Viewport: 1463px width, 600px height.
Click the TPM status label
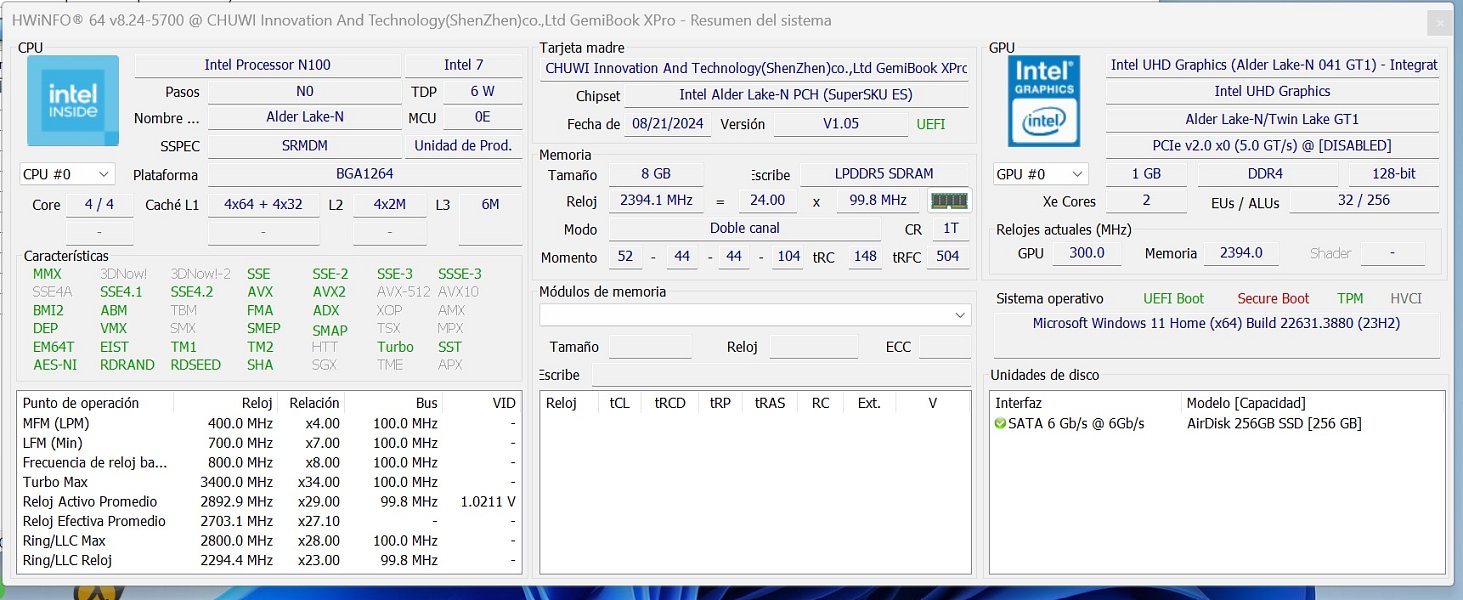pyautogui.click(x=1350, y=299)
